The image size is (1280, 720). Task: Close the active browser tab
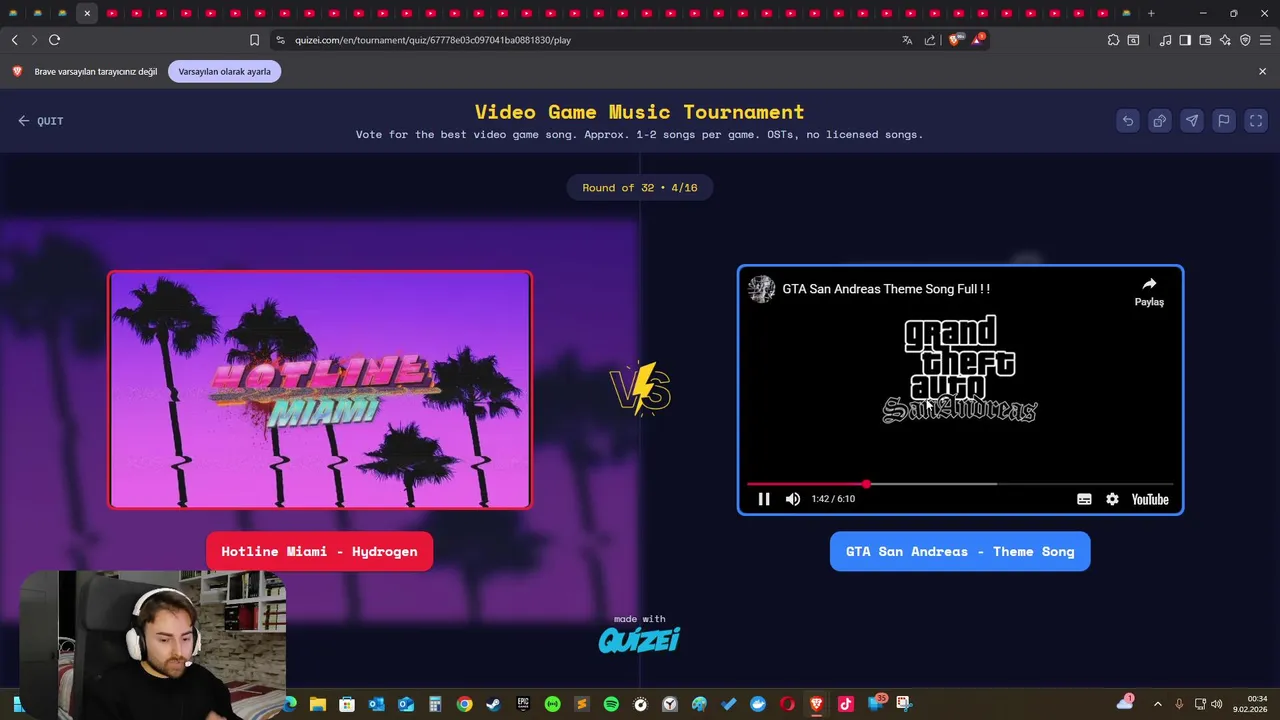pos(87,13)
